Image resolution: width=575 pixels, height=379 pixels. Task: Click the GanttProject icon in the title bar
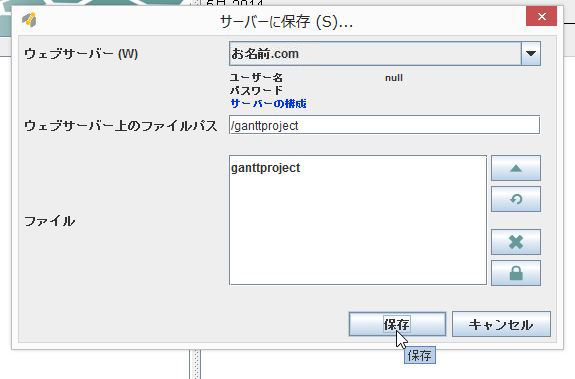click(29, 20)
